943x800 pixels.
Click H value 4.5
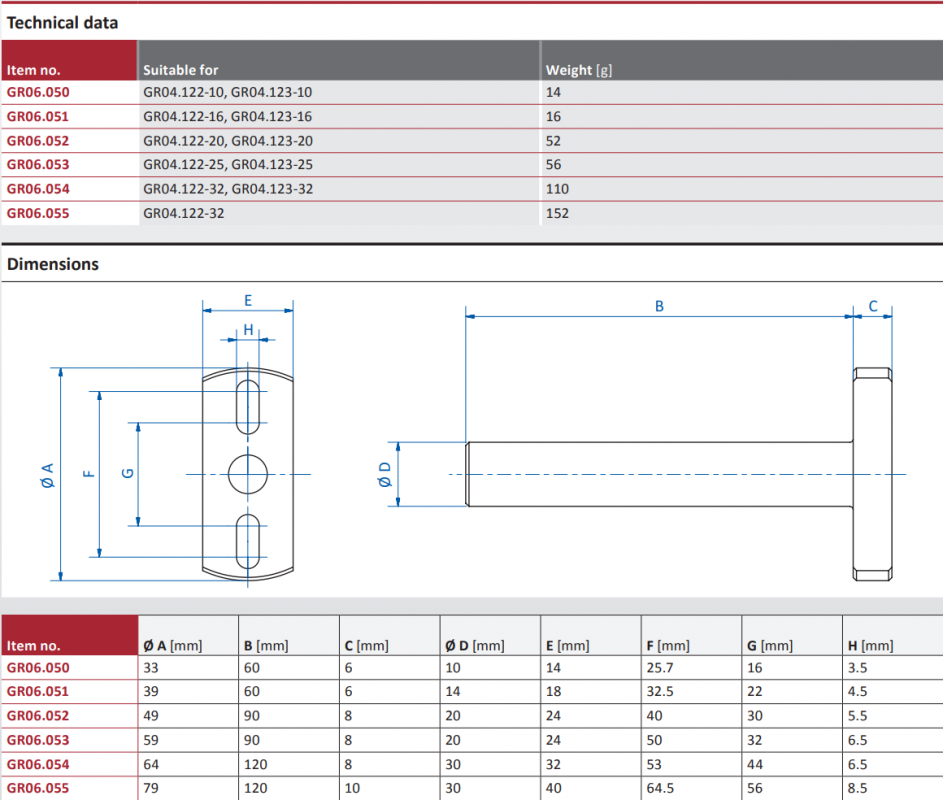click(858, 692)
